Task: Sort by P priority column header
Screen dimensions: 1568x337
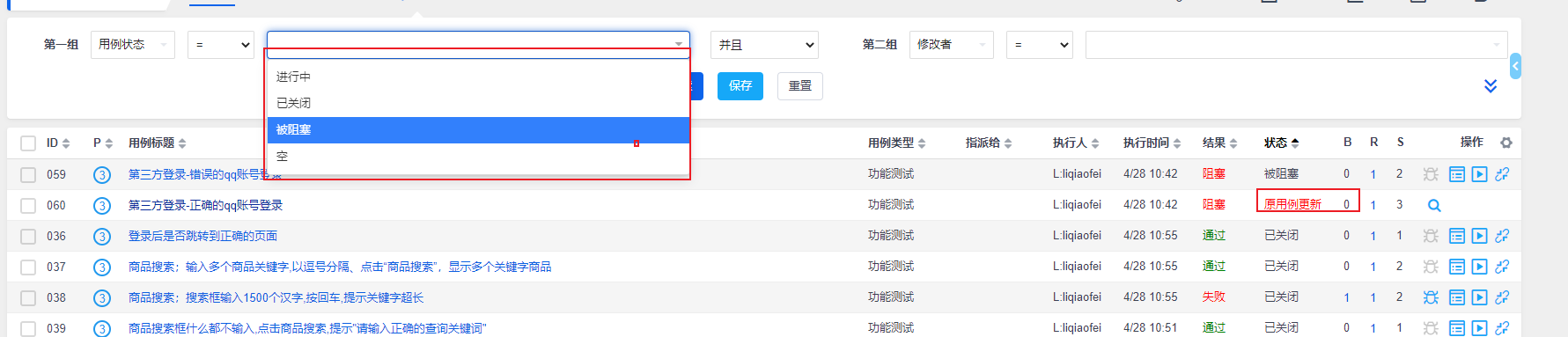Action: pos(103,143)
